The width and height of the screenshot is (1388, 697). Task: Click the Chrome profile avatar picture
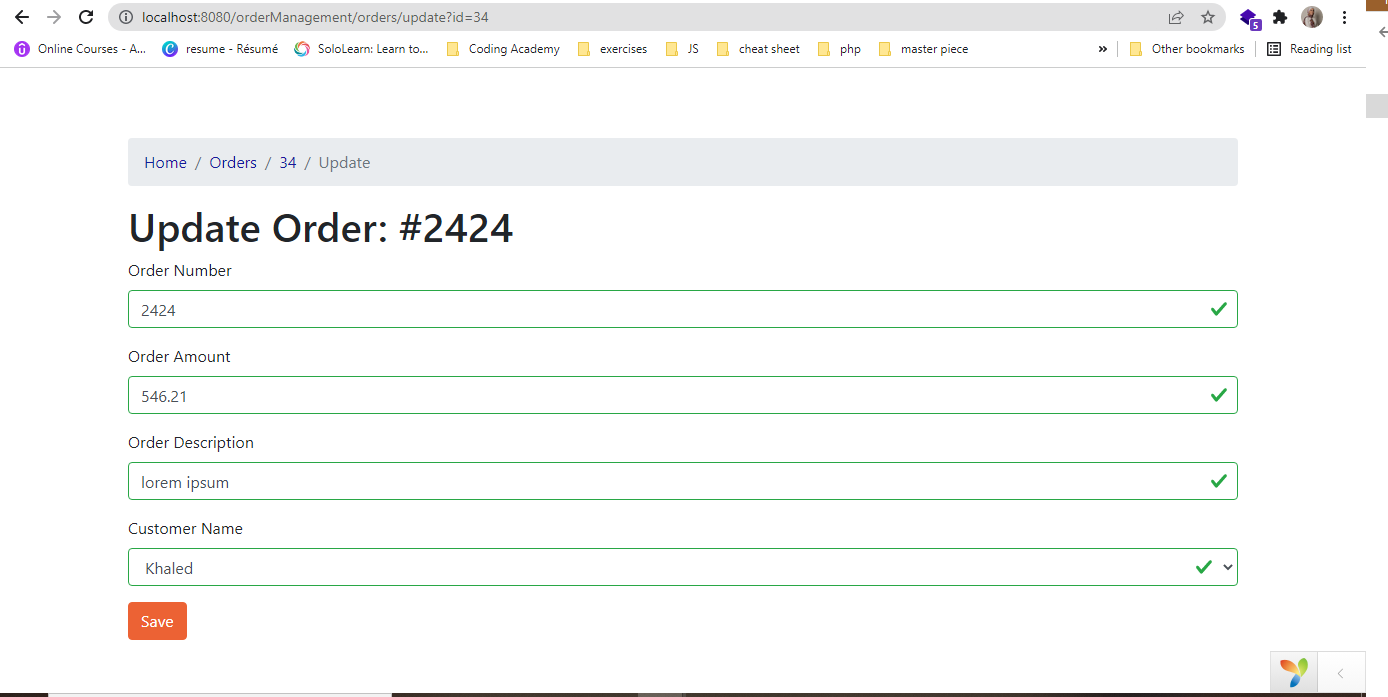pos(1313,17)
